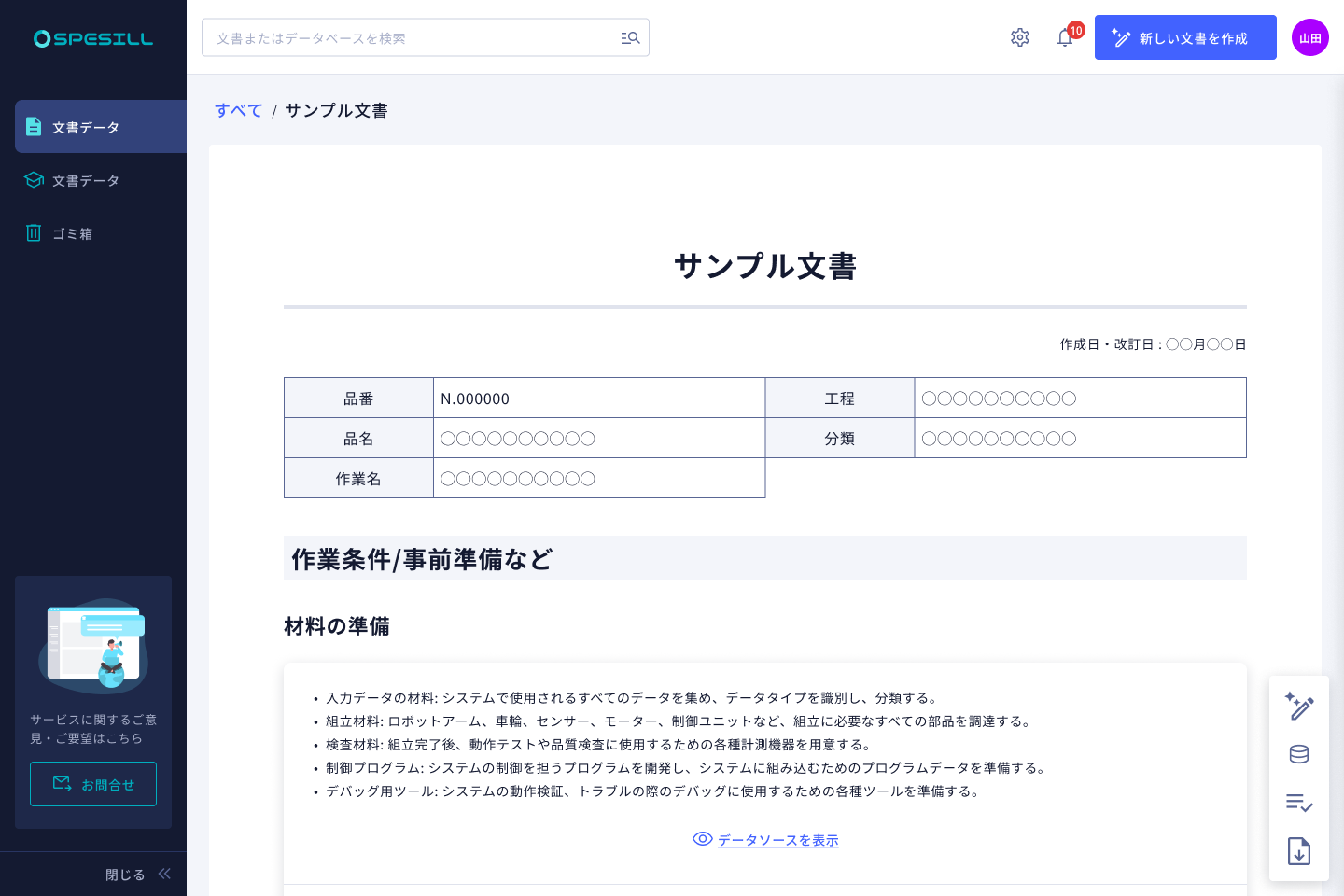
Task: Click the お問合せ contact button
Action: pyautogui.click(x=93, y=784)
